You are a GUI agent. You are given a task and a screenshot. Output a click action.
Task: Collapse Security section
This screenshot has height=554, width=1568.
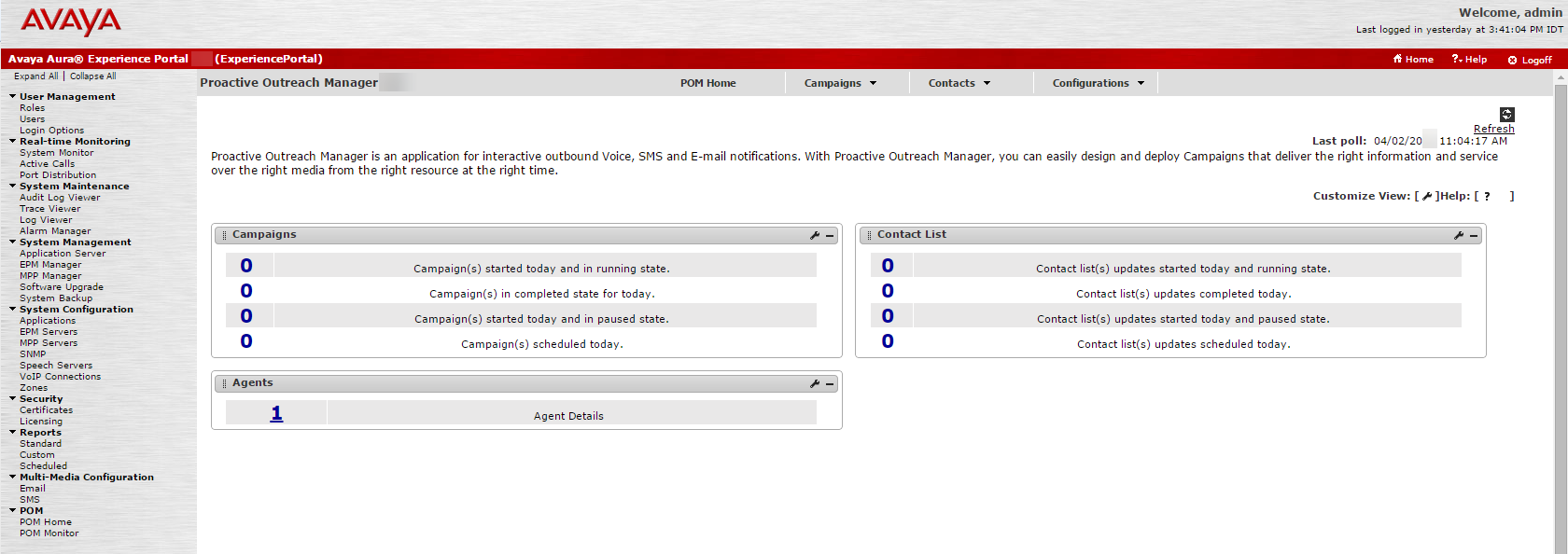13,398
